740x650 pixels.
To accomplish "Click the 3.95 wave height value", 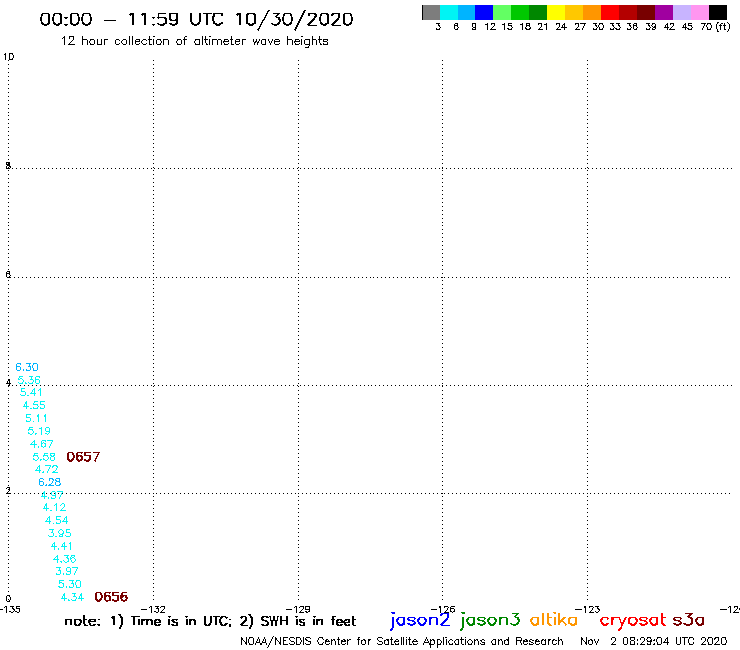I will click(x=60, y=533).
